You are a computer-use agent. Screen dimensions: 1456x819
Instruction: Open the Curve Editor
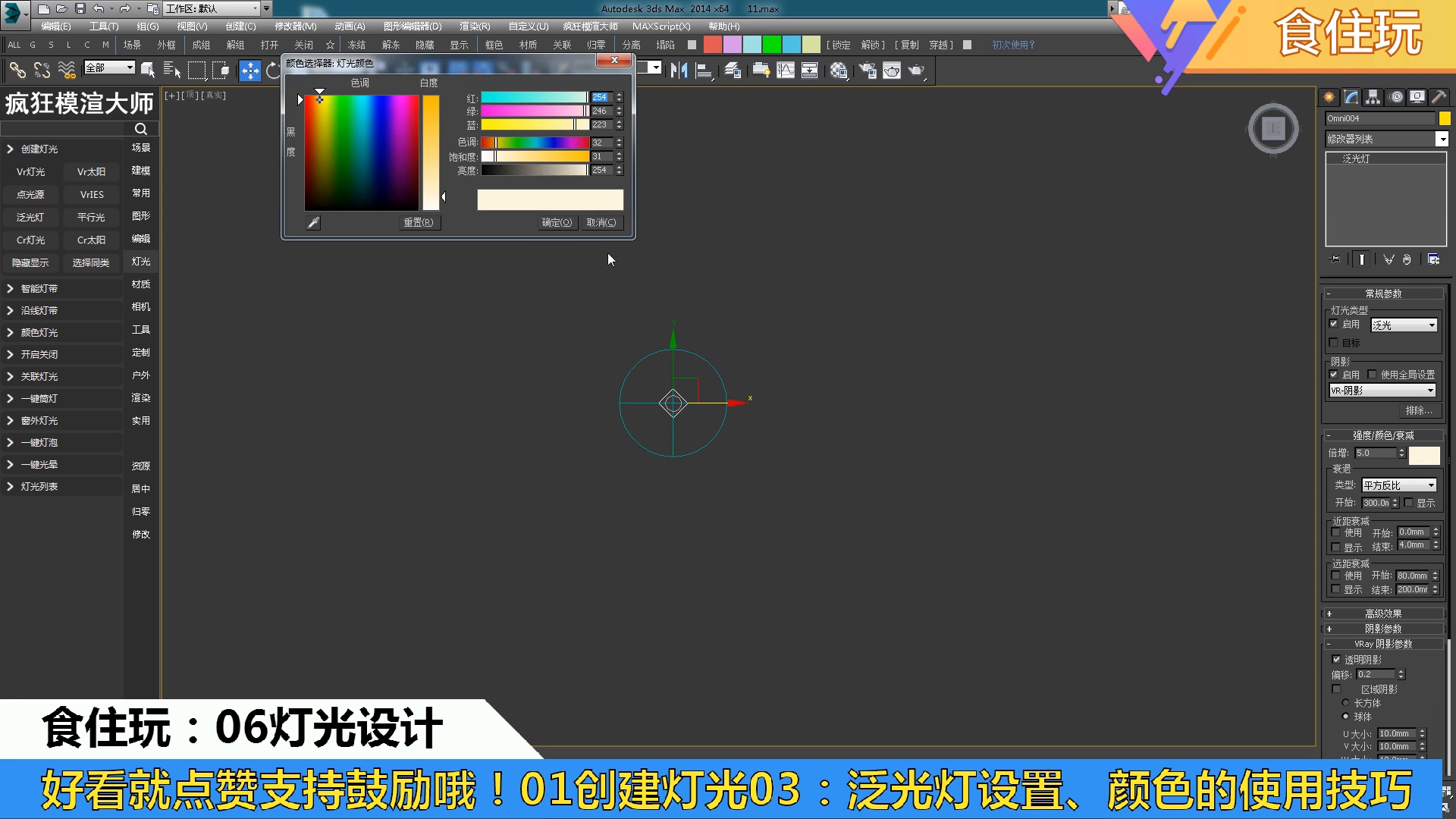(786, 71)
